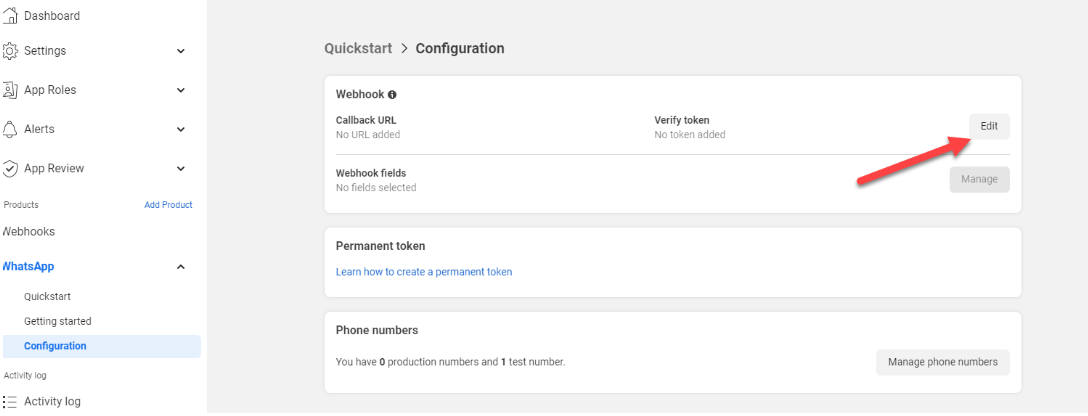This screenshot has width=1088, height=416.
Task: Click the Edit webhook button
Action: tap(989, 126)
